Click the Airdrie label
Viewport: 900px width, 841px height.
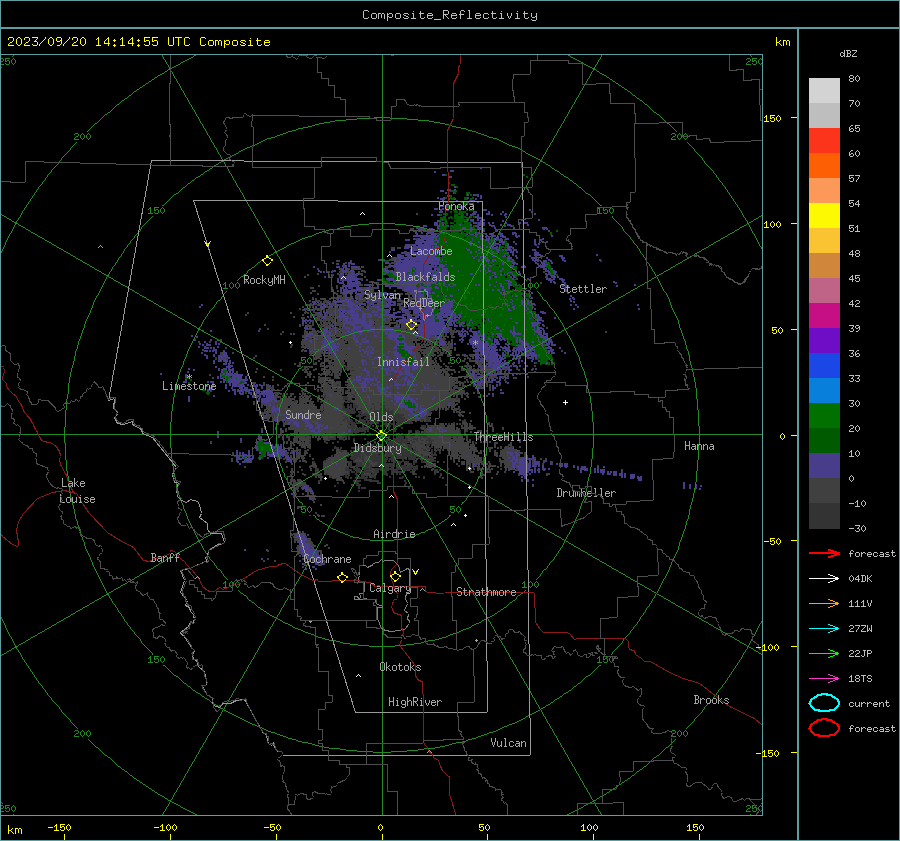click(394, 534)
